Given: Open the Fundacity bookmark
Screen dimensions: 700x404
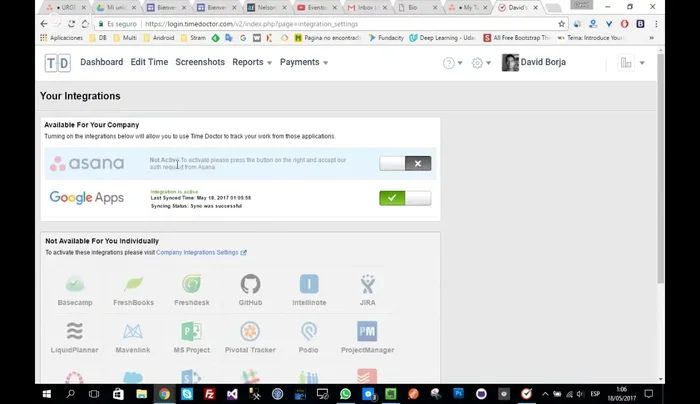Looking at the screenshot, I should pos(386,38).
